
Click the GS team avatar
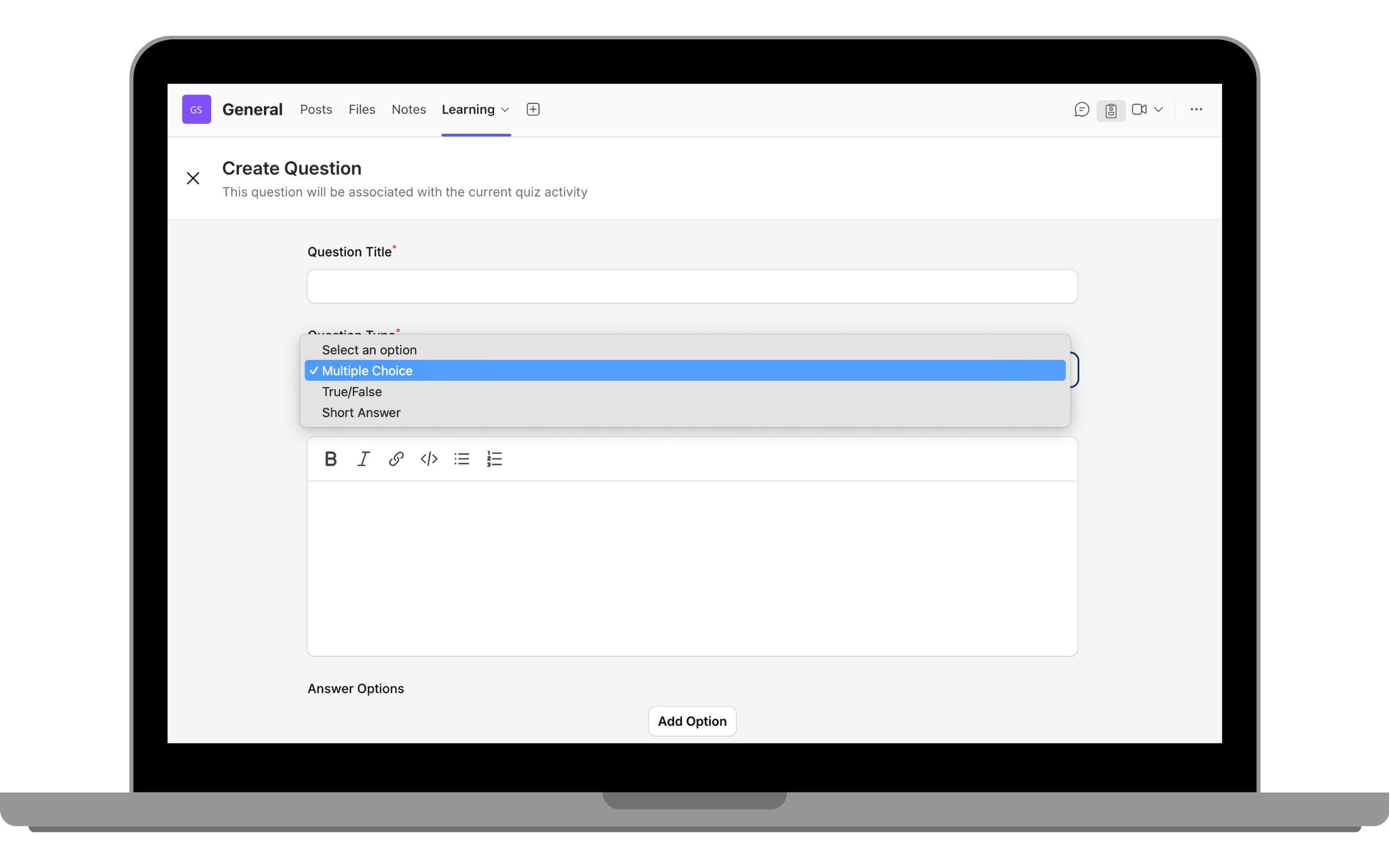pyautogui.click(x=196, y=109)
